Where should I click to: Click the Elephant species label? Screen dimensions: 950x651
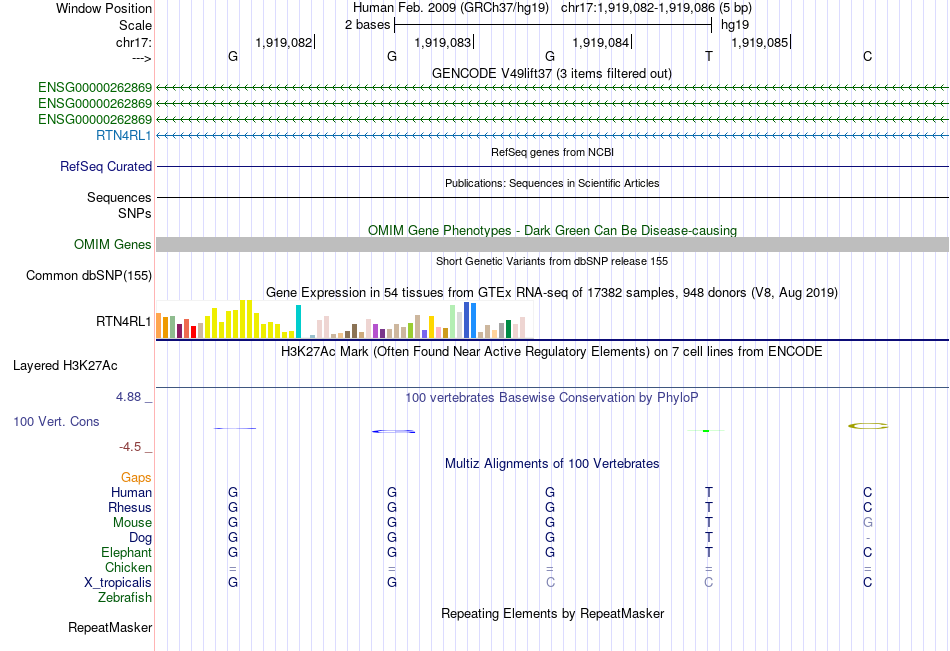[x=126, y=552]
